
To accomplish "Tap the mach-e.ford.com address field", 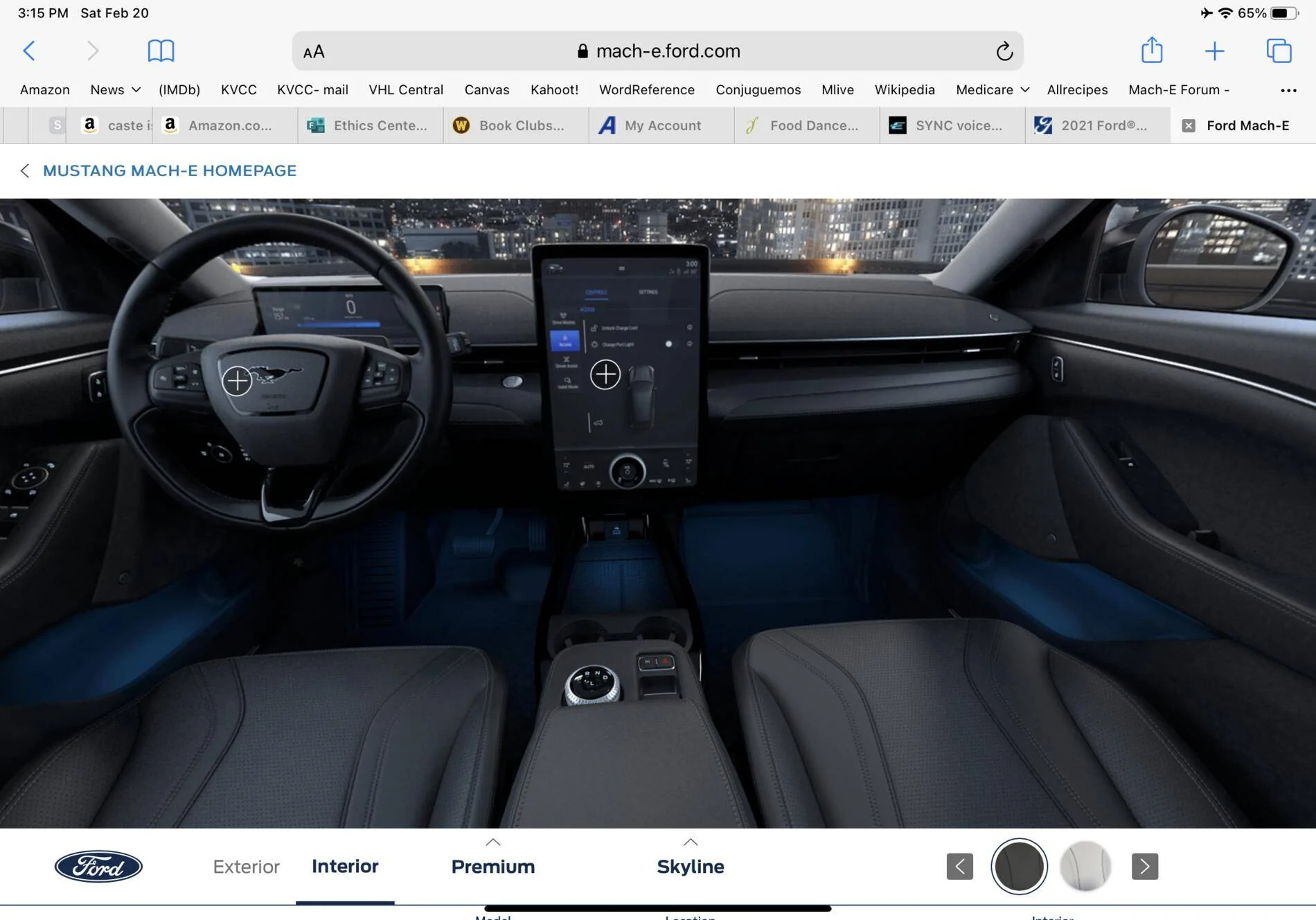I will 657,51.
